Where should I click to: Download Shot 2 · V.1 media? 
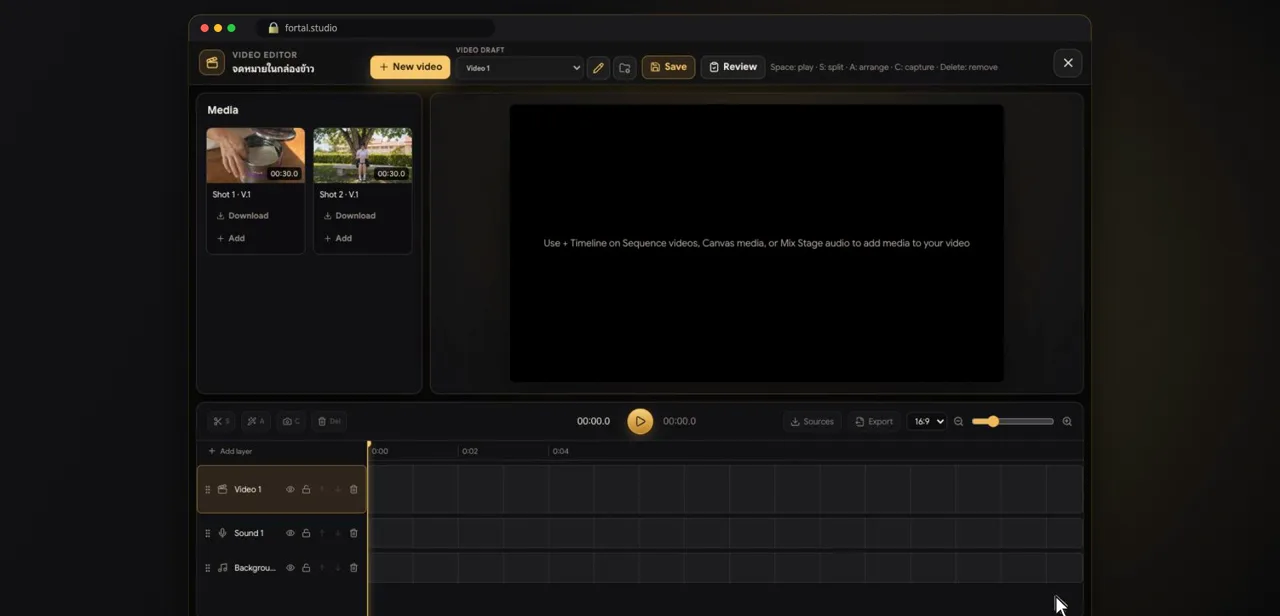350,216
